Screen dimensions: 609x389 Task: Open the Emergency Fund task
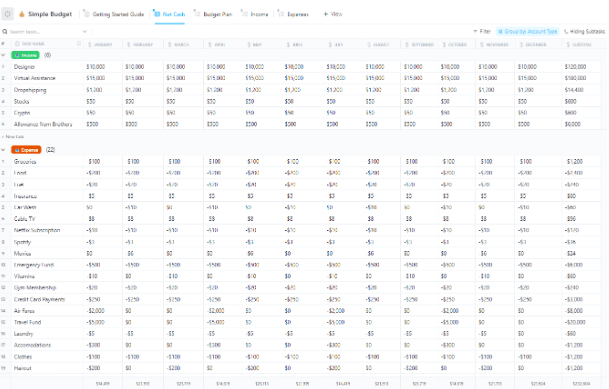[34, 265]
